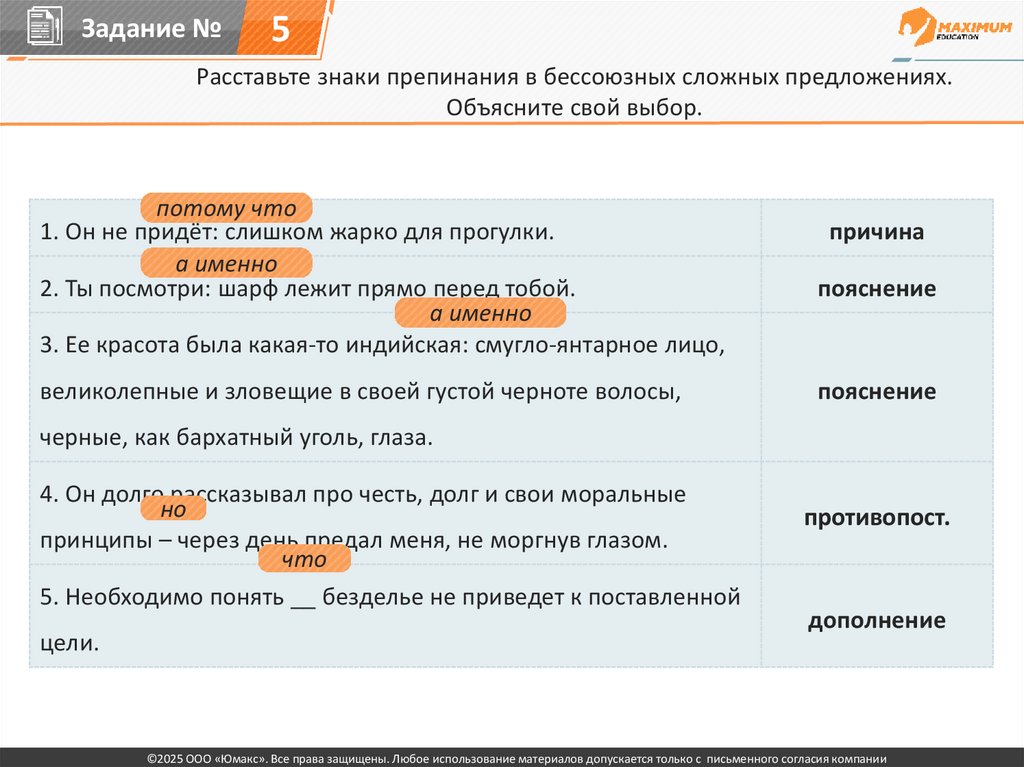Screen dimensions: 1024x767
Task: Click the orange 'что' label
Action: tap(304, 559)
